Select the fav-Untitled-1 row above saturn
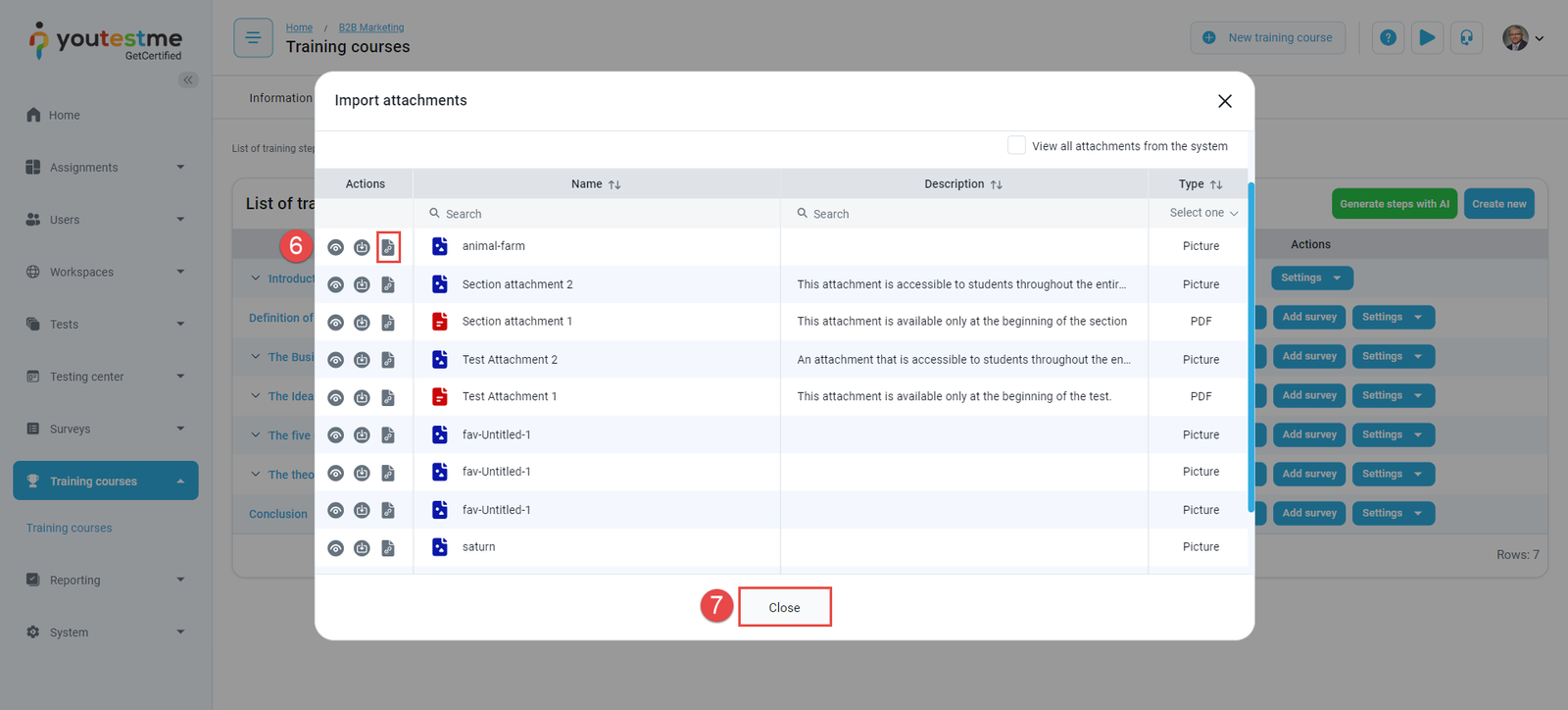The height and width of the screenshot is (710, 1568). [x=781, y=510]
